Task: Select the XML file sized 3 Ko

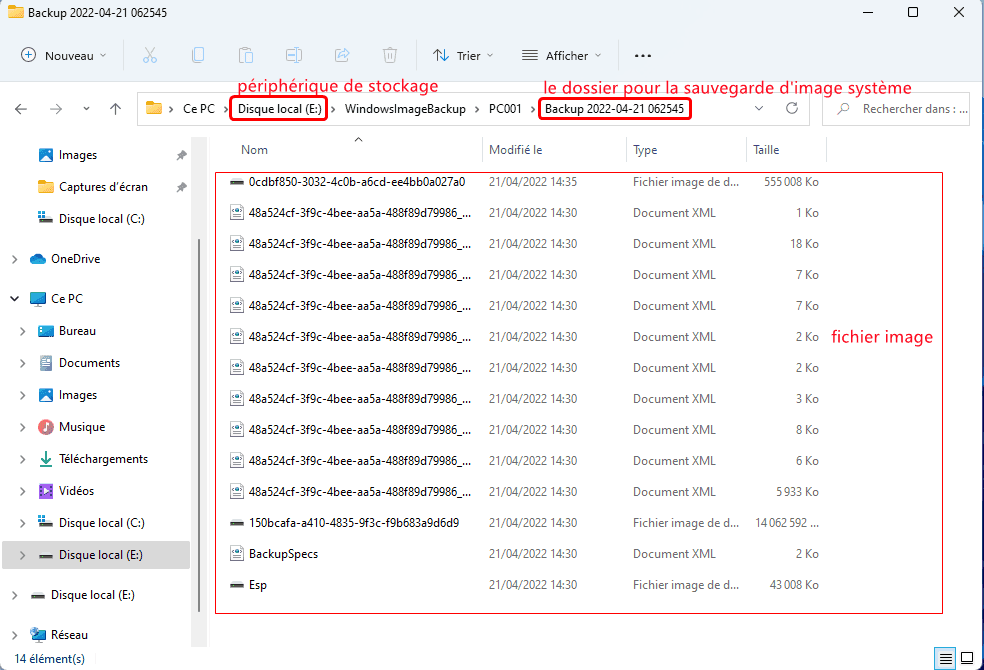Action: tap(524, 399)
